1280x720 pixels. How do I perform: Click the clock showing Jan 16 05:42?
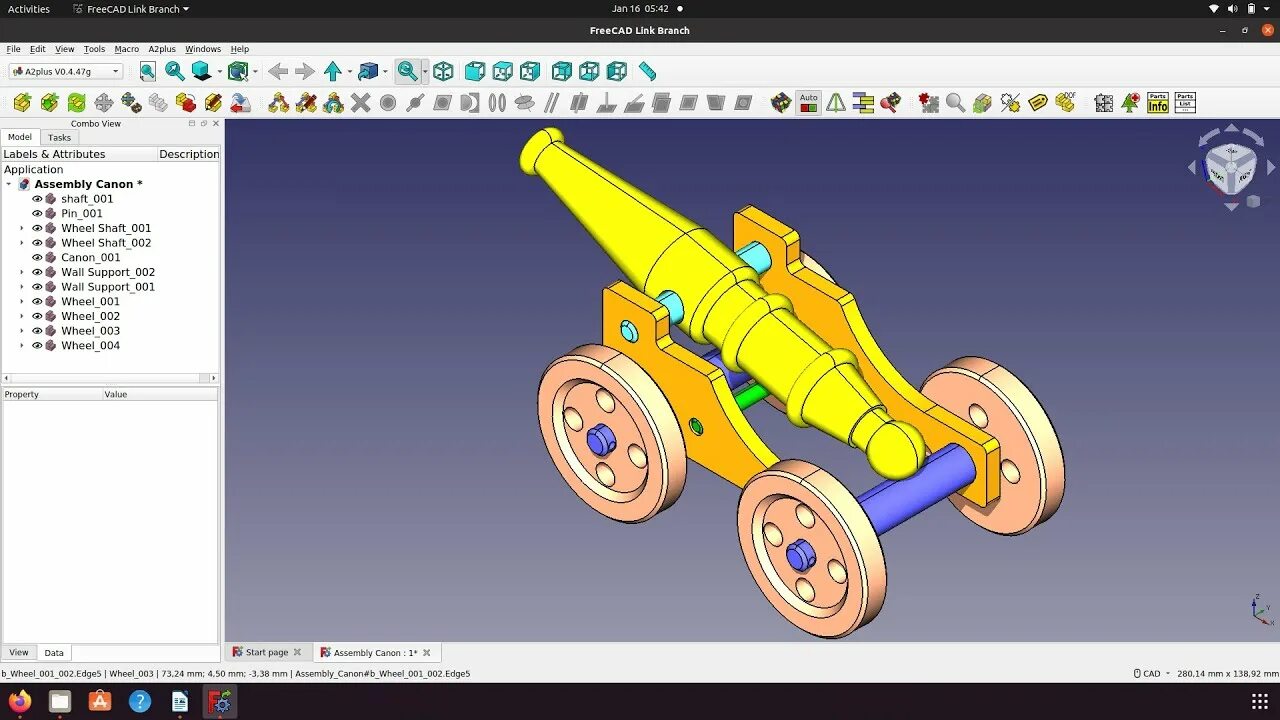(640, 9)
